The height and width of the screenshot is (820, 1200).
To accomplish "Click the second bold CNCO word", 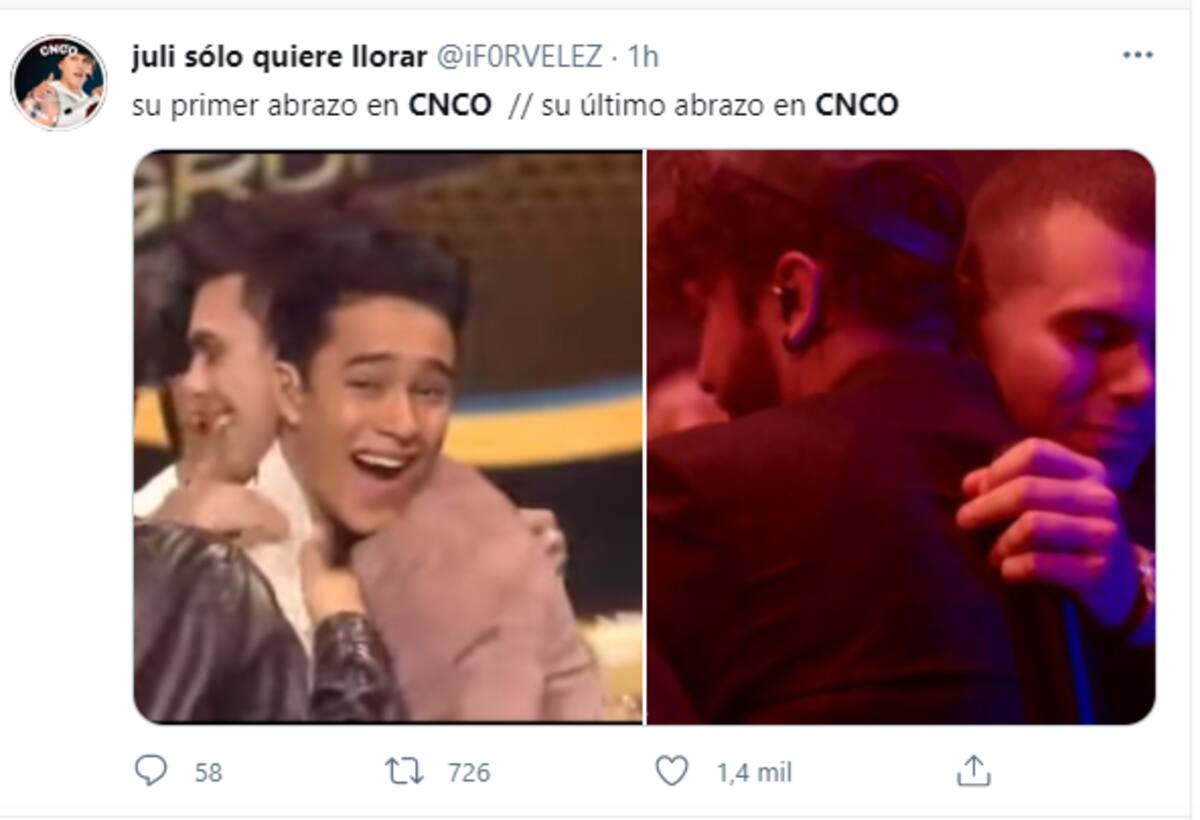I will (857, 105).
